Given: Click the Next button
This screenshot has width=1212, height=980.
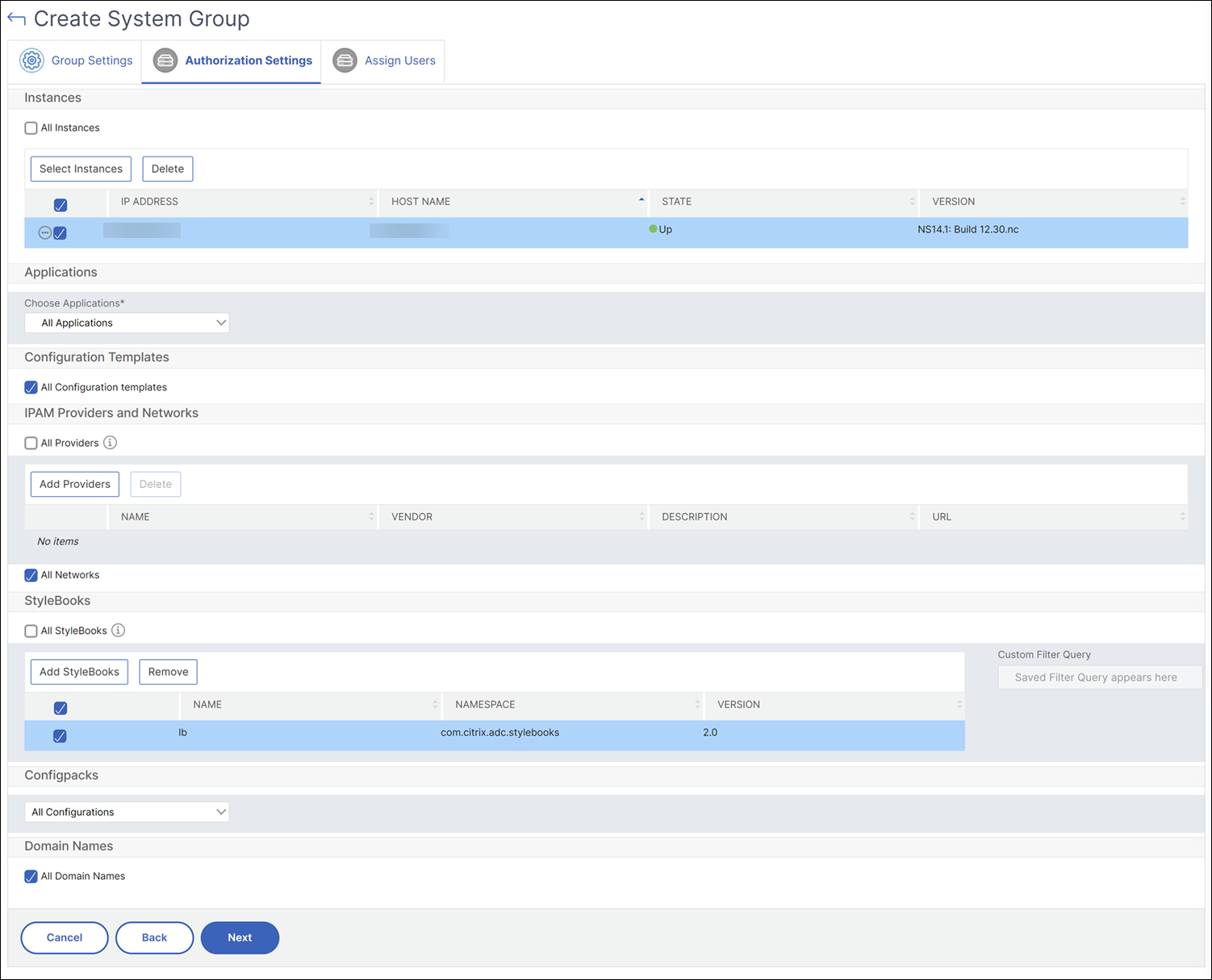Looking at the screenshot, I should point(240,937).
